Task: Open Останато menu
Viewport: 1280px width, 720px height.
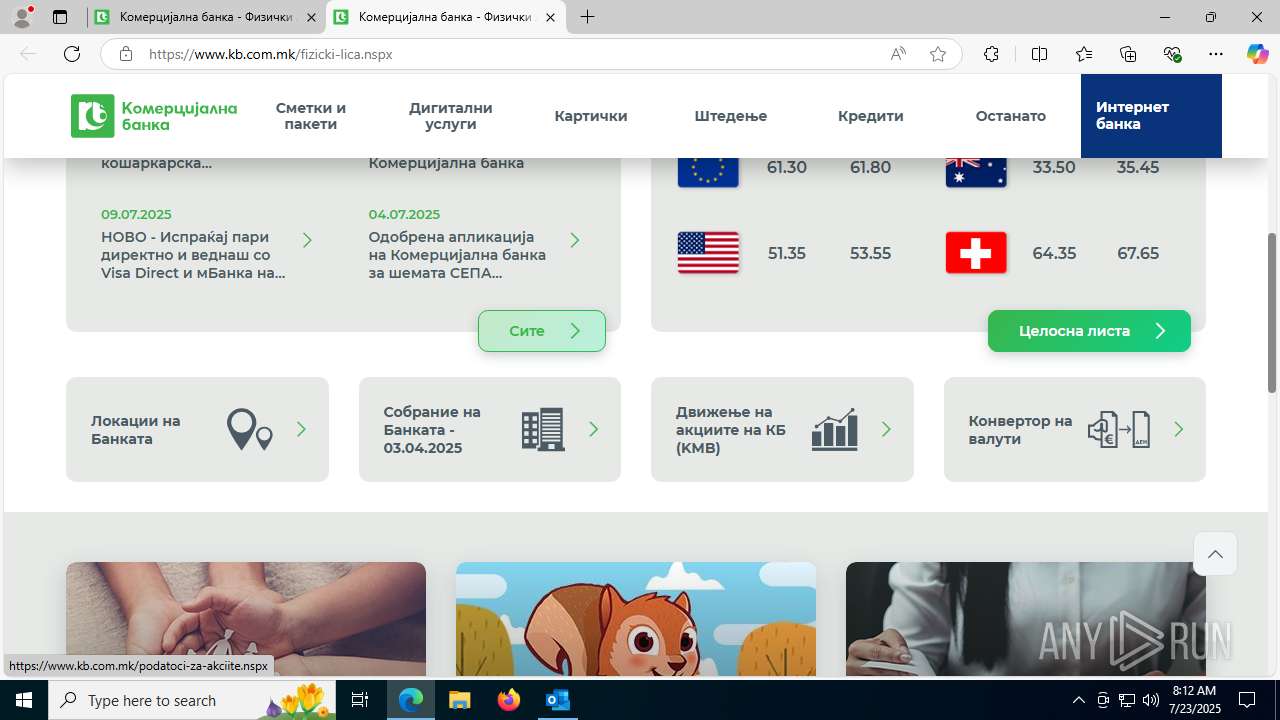Action: click(1011, 116)
